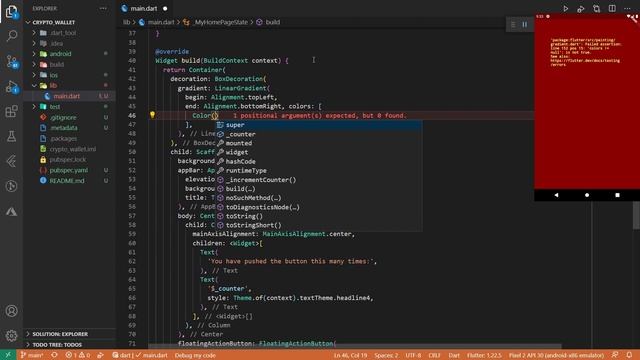Select 'hashCode' suggestion in autocomplete
The width and height of the screenshot is (640, 360).
click(318, 161)
